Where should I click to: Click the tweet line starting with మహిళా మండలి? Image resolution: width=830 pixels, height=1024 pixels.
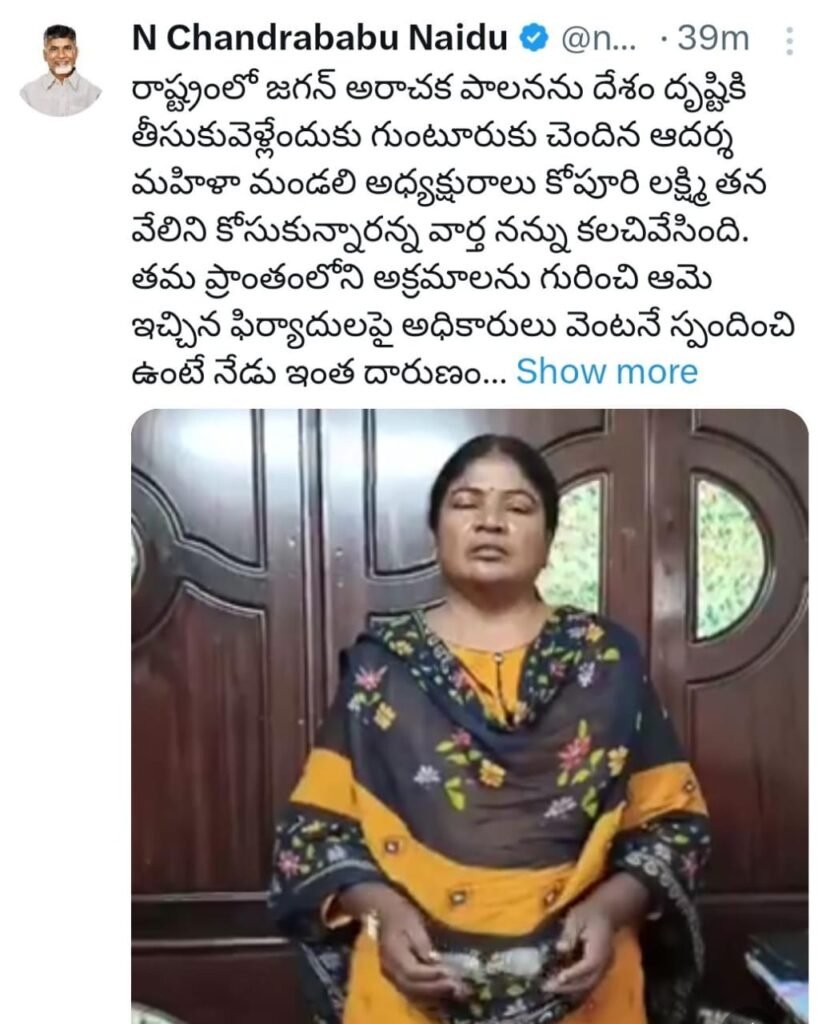(449, 186)
